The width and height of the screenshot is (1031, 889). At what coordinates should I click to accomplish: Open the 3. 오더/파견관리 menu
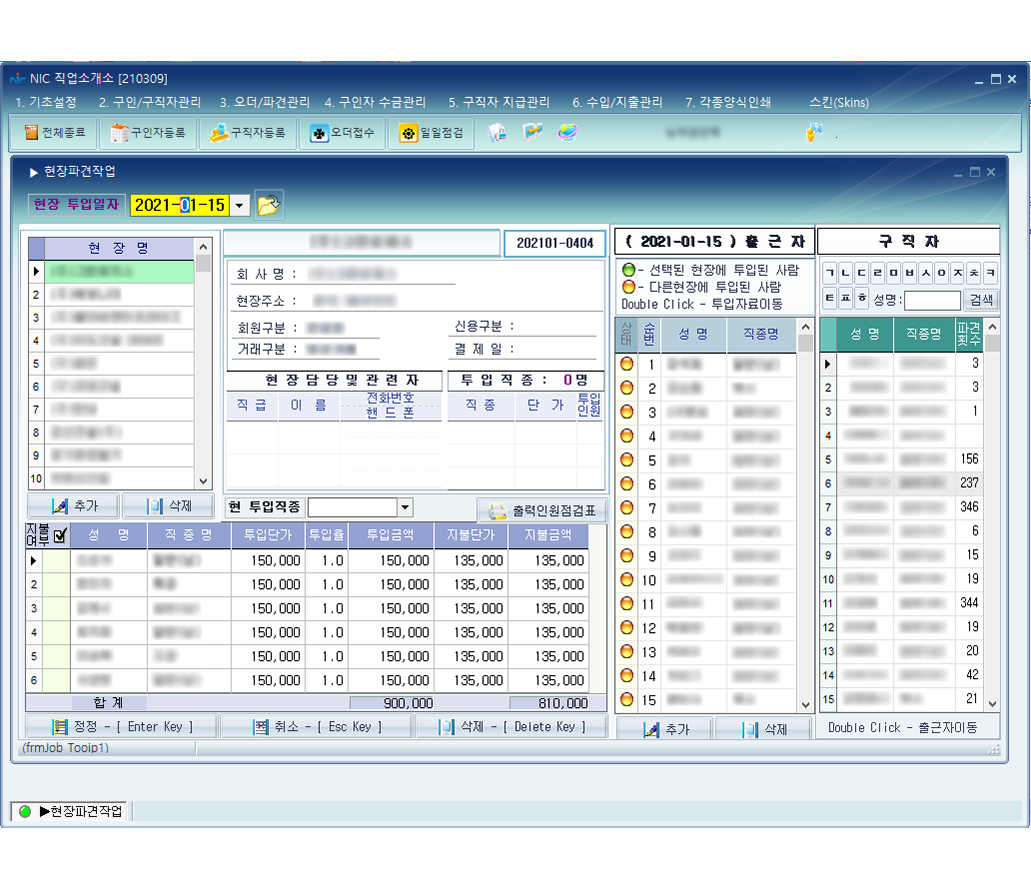tap(264, 102)
